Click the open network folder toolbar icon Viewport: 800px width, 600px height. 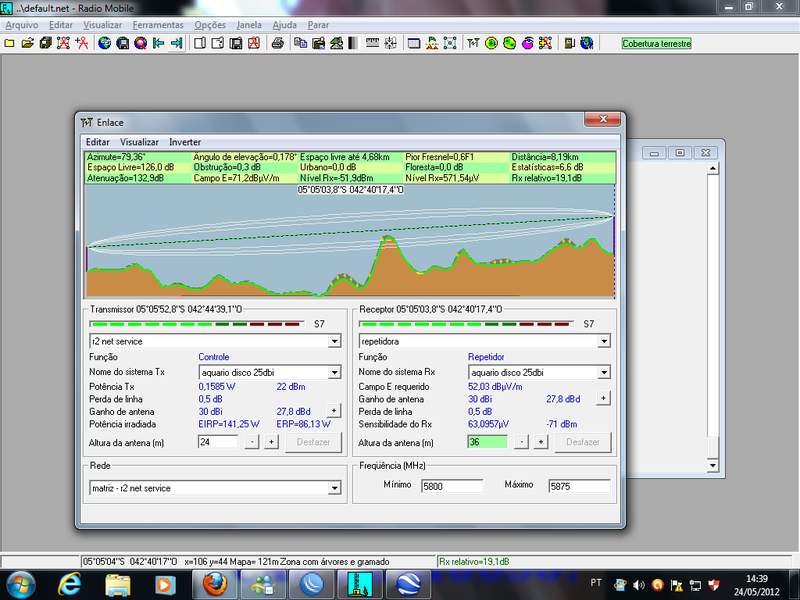[x=27, y=43]
